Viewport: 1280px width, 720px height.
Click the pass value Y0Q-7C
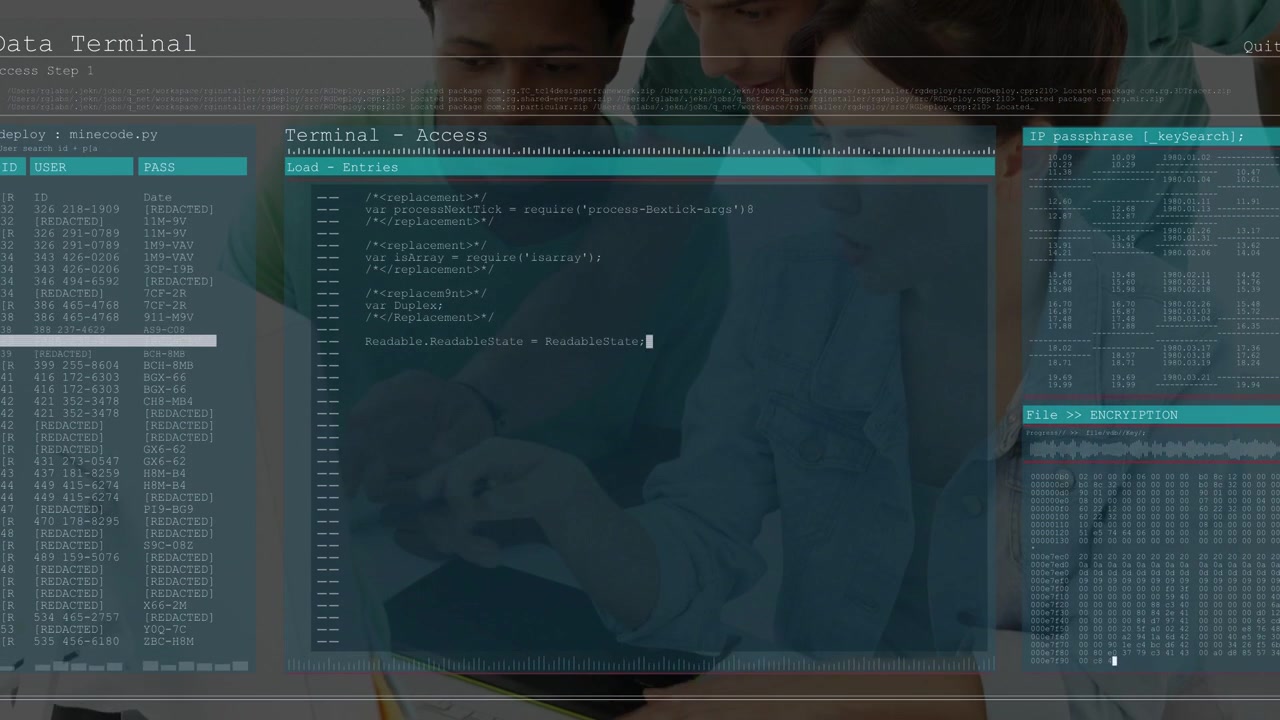(165, 629)
